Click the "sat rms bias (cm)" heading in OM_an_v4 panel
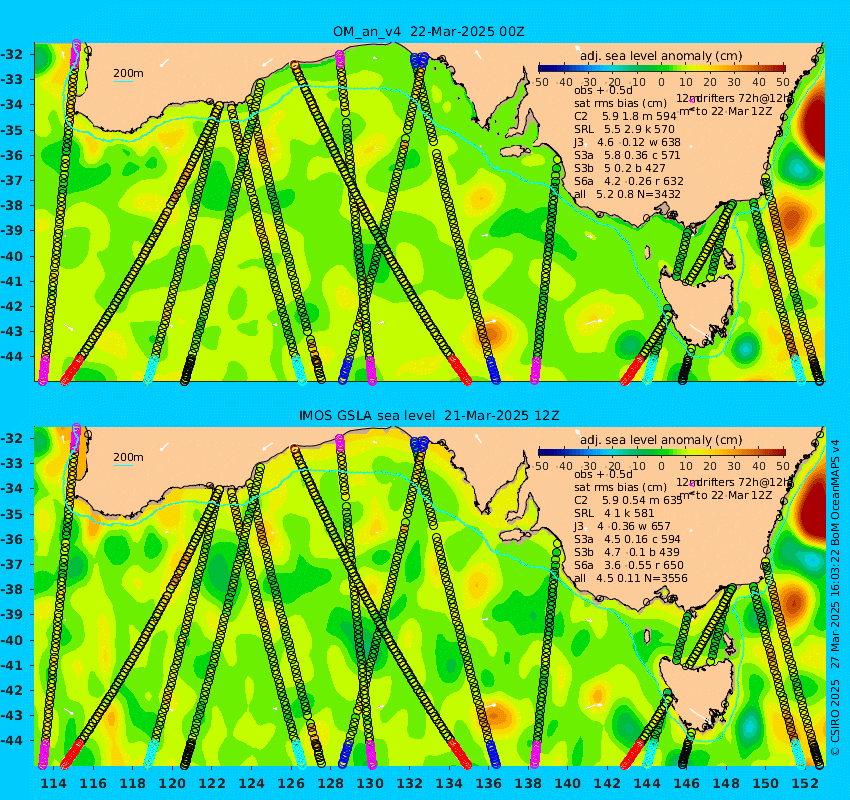 [x=620, y=103]
